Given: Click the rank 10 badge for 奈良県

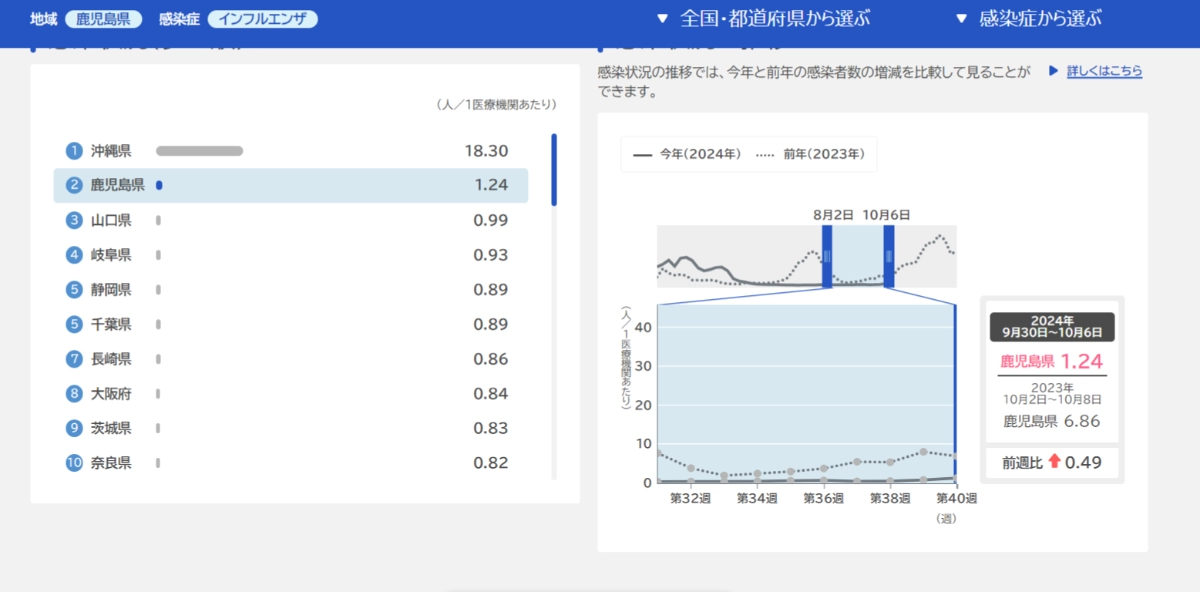Looking at the screenshot, I should pos(74,463).
